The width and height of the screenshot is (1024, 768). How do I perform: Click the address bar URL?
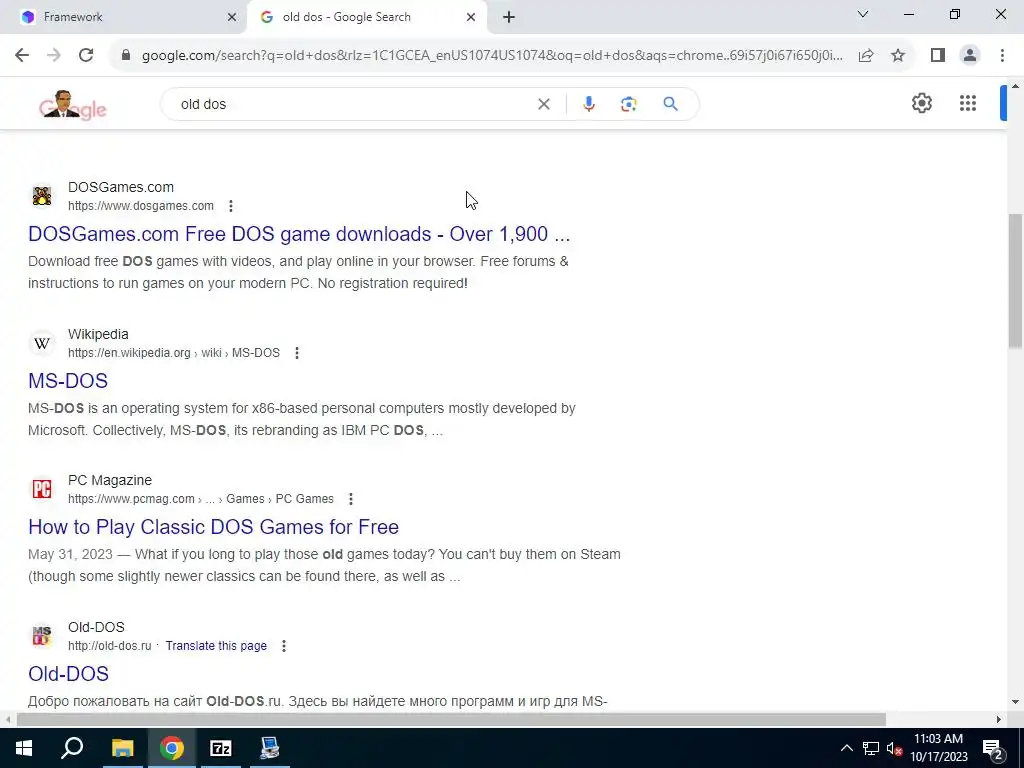point(492,56)
